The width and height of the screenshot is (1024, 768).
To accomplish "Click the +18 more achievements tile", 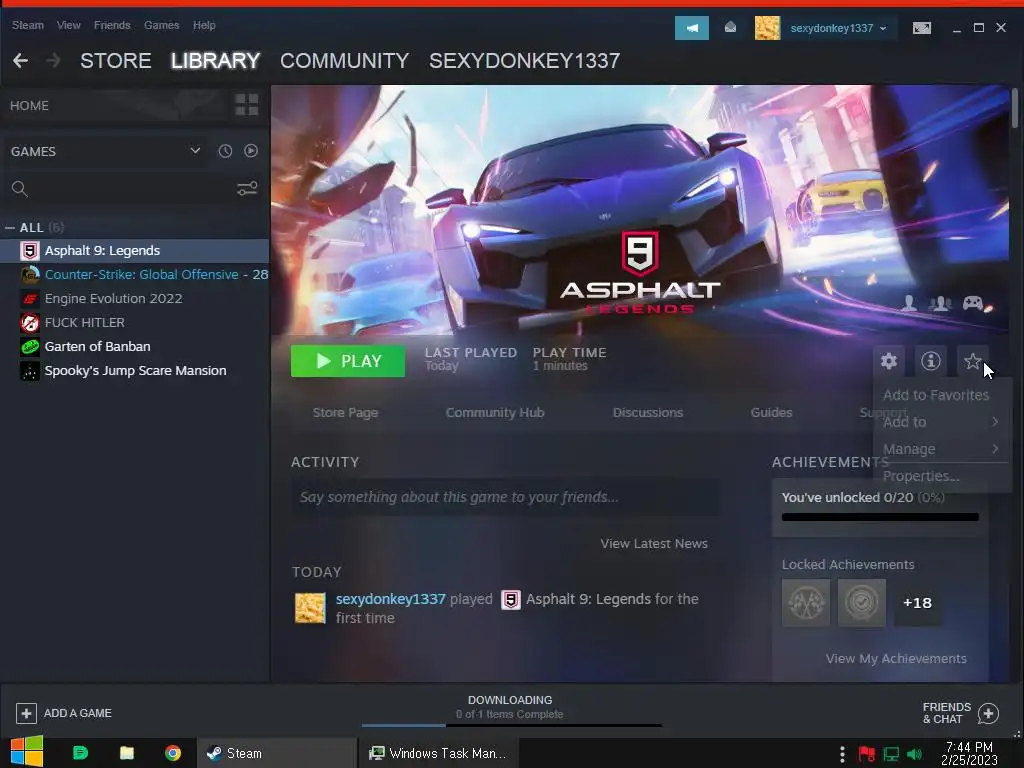I will [918, 602].
